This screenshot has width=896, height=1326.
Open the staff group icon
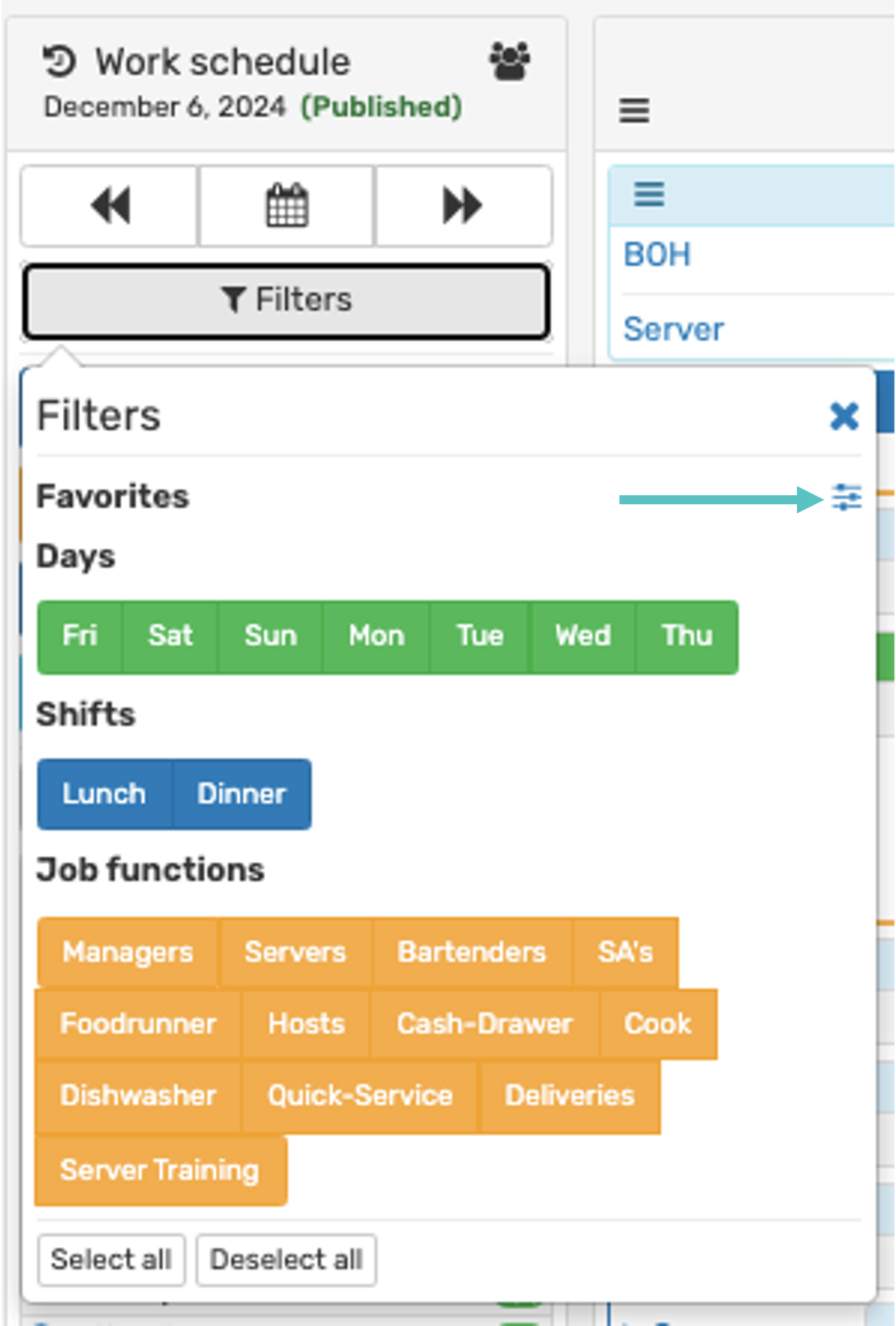[x=510, y=62]
